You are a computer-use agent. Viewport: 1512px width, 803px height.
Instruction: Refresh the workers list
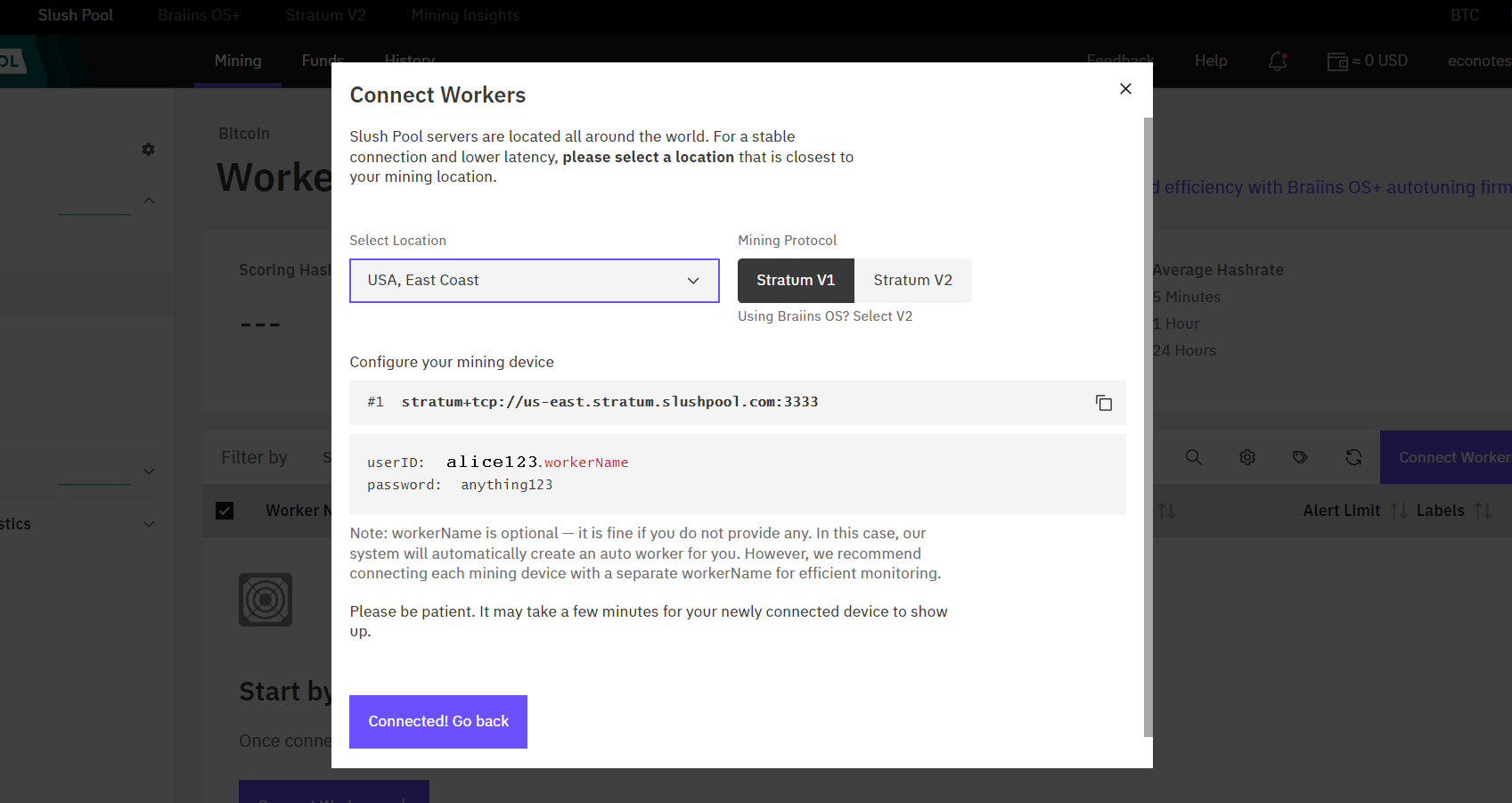point(1354,457)
